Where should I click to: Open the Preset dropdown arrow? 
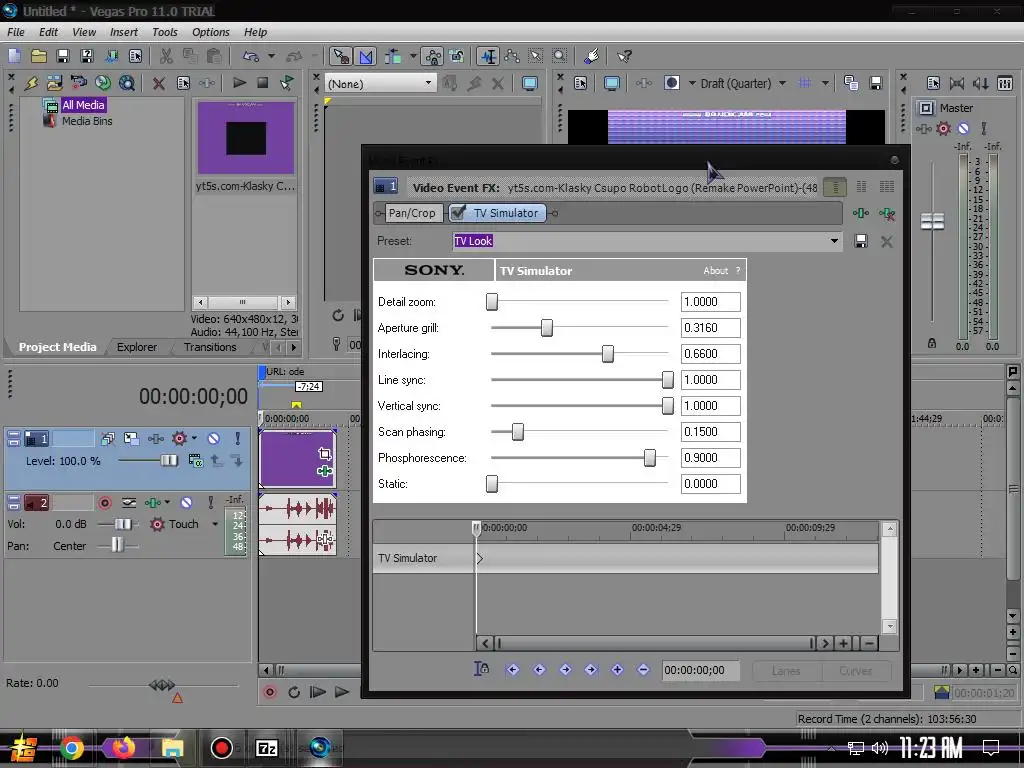834,241
